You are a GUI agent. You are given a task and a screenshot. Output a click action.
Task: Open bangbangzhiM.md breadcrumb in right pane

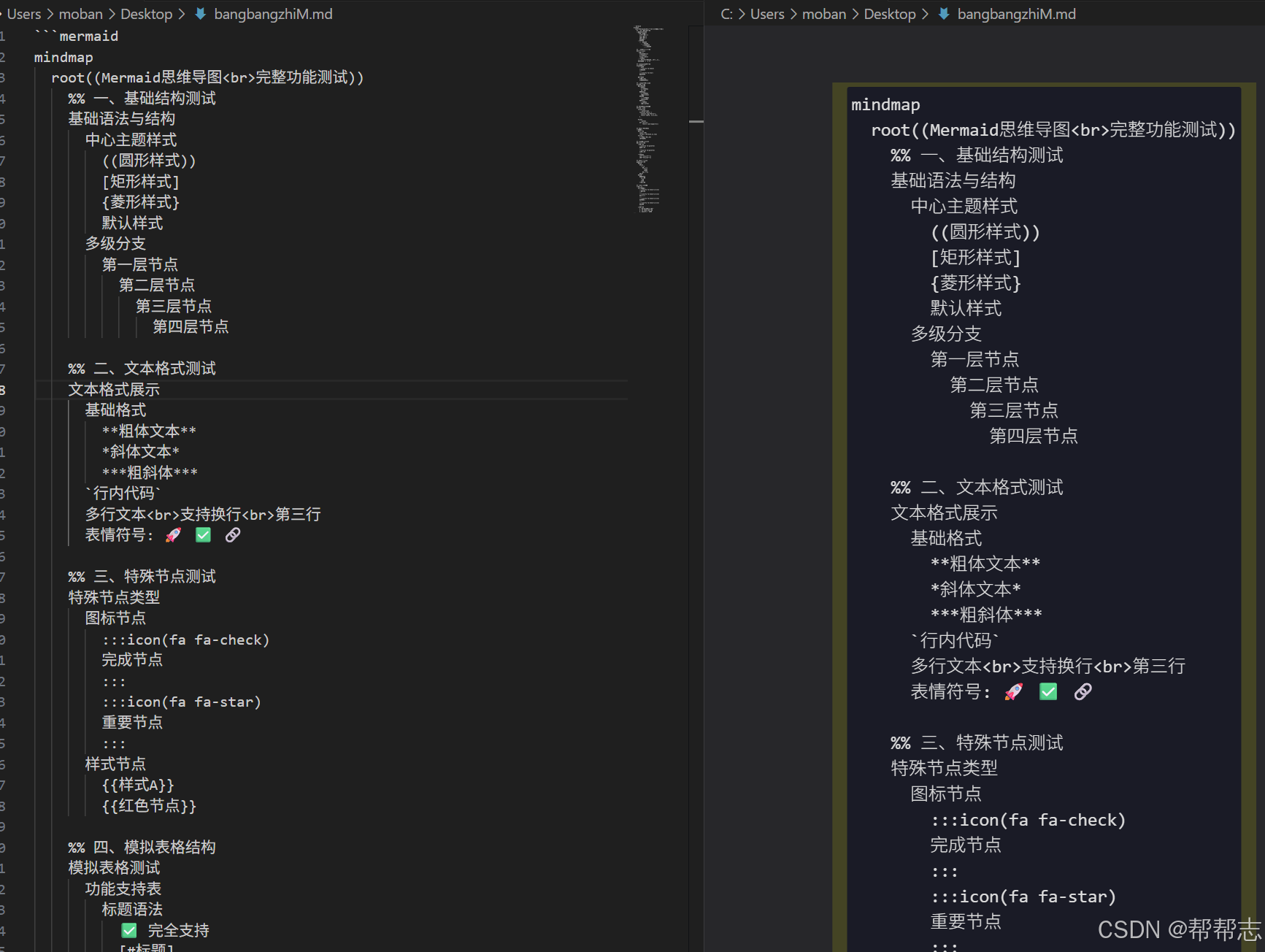click(x=1016, y=14)
